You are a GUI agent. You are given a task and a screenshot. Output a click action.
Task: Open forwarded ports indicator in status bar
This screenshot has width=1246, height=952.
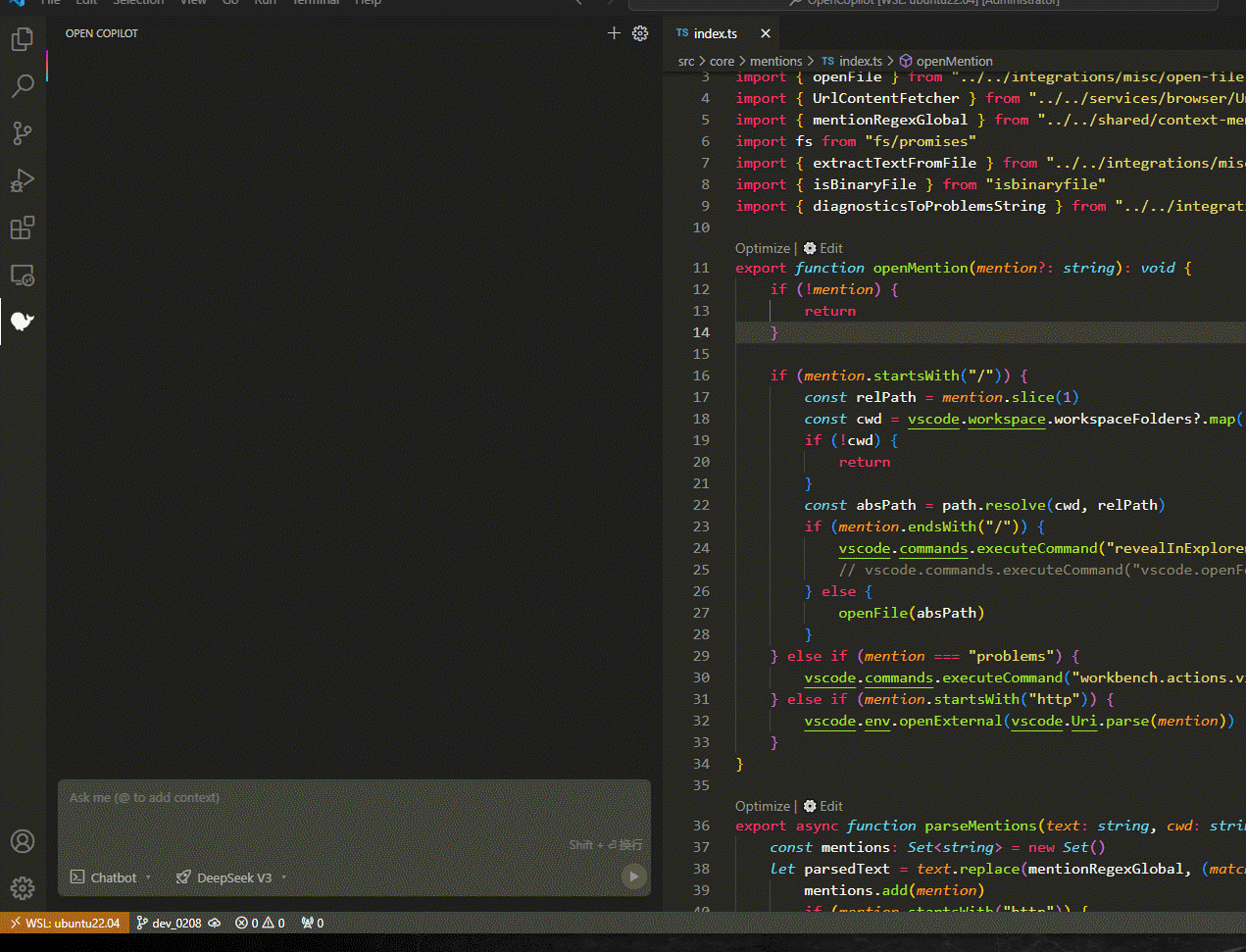tap(313, 923)
